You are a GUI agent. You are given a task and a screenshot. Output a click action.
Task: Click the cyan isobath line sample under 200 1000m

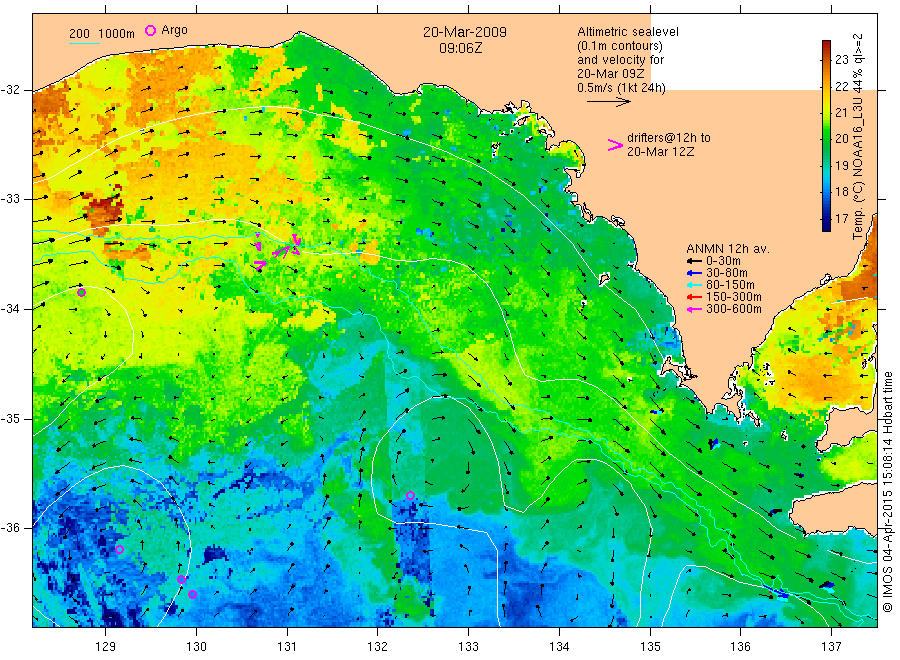pos(84,42)
